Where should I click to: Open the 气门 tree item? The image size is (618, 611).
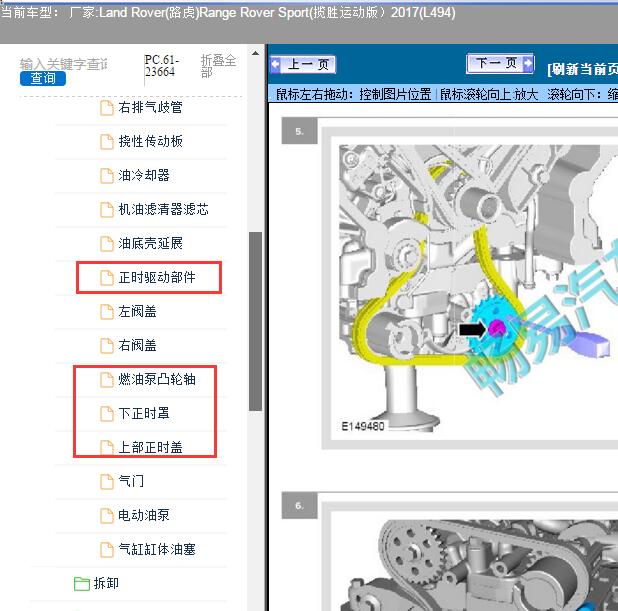point(131,481)
